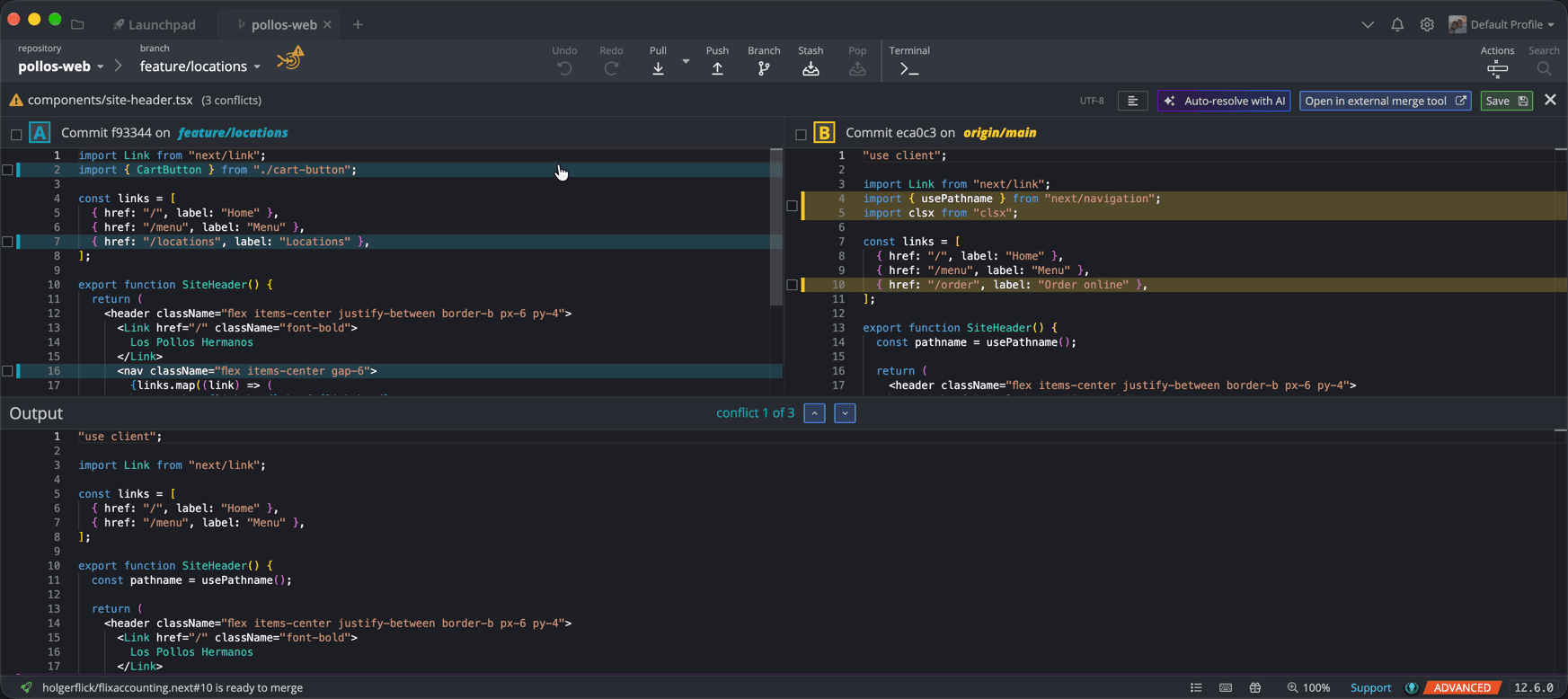Click the folder icon beside Launchpad tab
The image size is (1568, 699).
coord(77,25)
